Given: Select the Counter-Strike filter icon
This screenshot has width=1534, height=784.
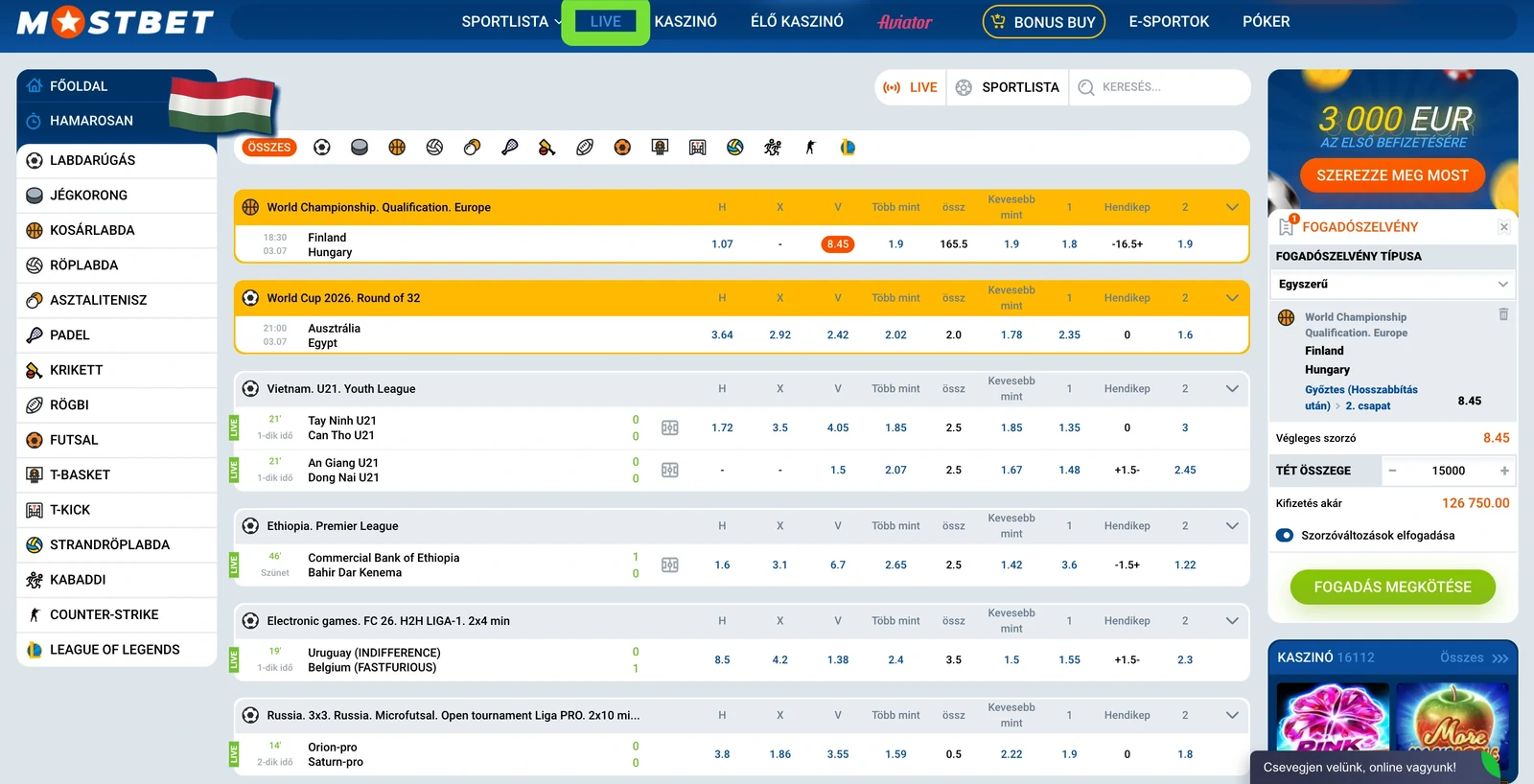Looking at the screenshot, I should [x=810, y=148].
